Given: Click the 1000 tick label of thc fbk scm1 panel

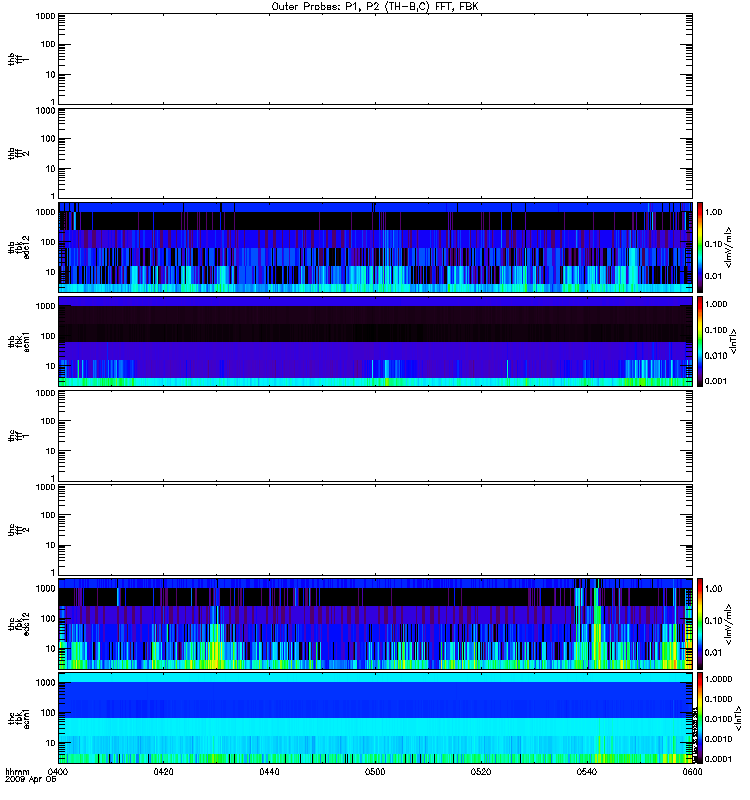Looking at the screenshot, I should (x=46, y=683).
